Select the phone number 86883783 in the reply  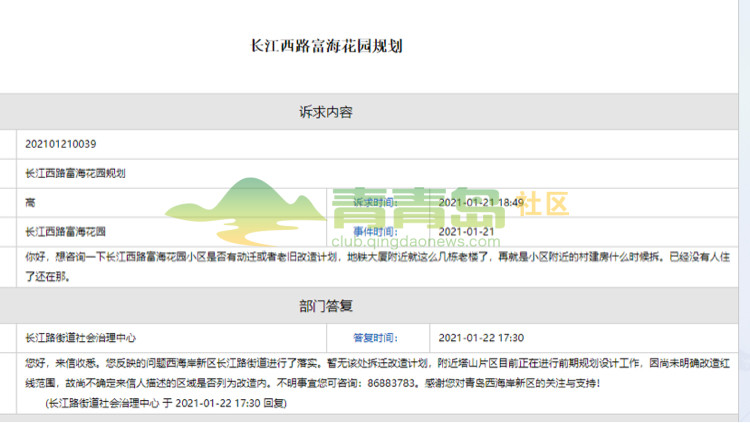(393, 383)
